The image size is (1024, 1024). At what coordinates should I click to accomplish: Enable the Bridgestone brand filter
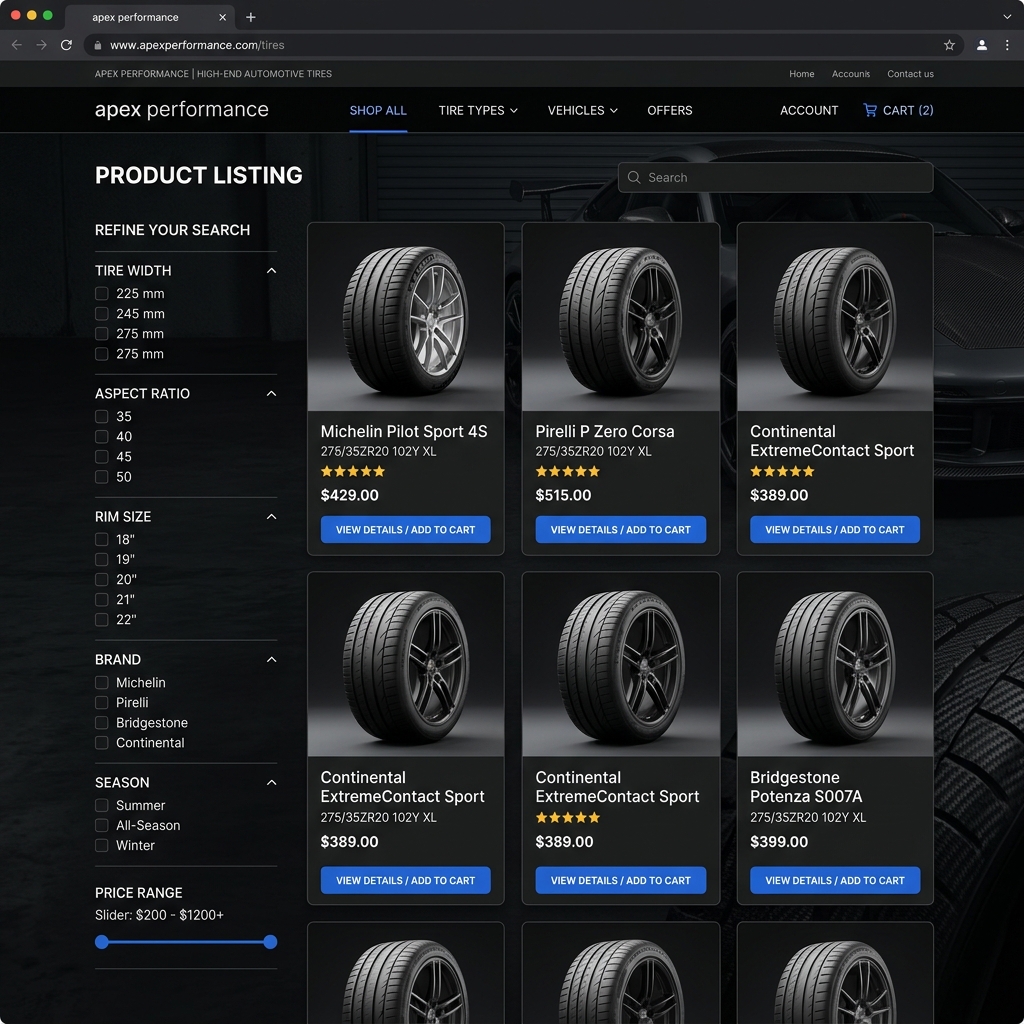click(x=102, y=722)
